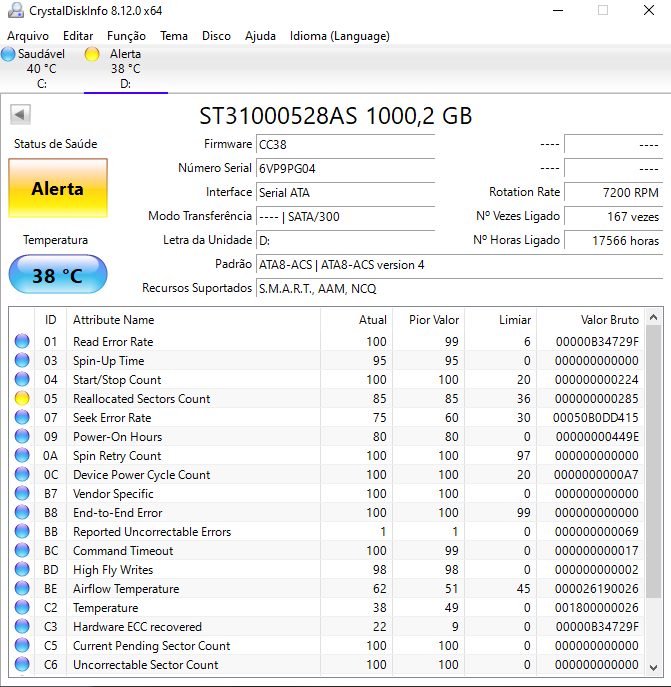Click the Valor Bruto column header
The image size is (671, 687).
(590, 320)
